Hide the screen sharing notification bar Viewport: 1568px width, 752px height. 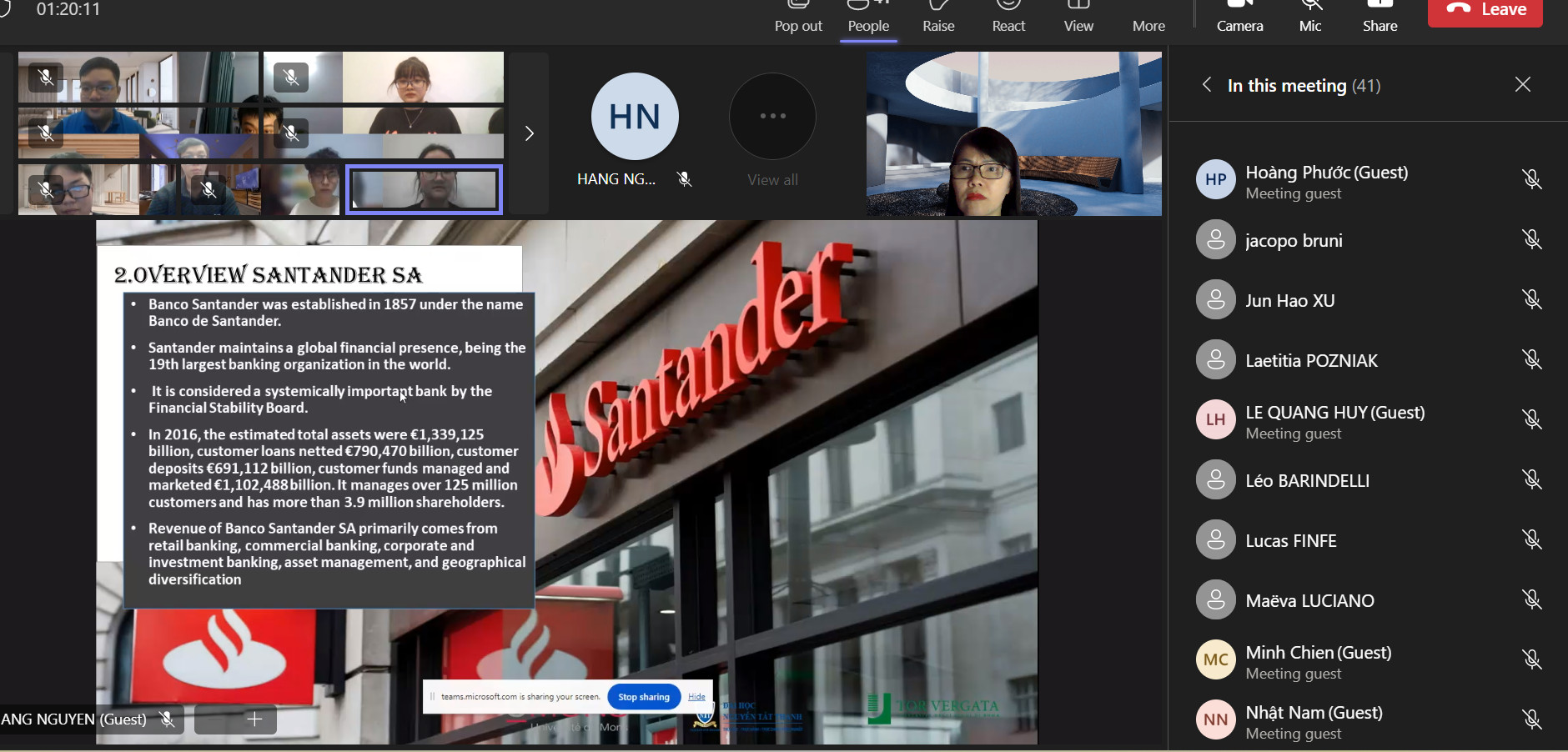click(696, 697)
